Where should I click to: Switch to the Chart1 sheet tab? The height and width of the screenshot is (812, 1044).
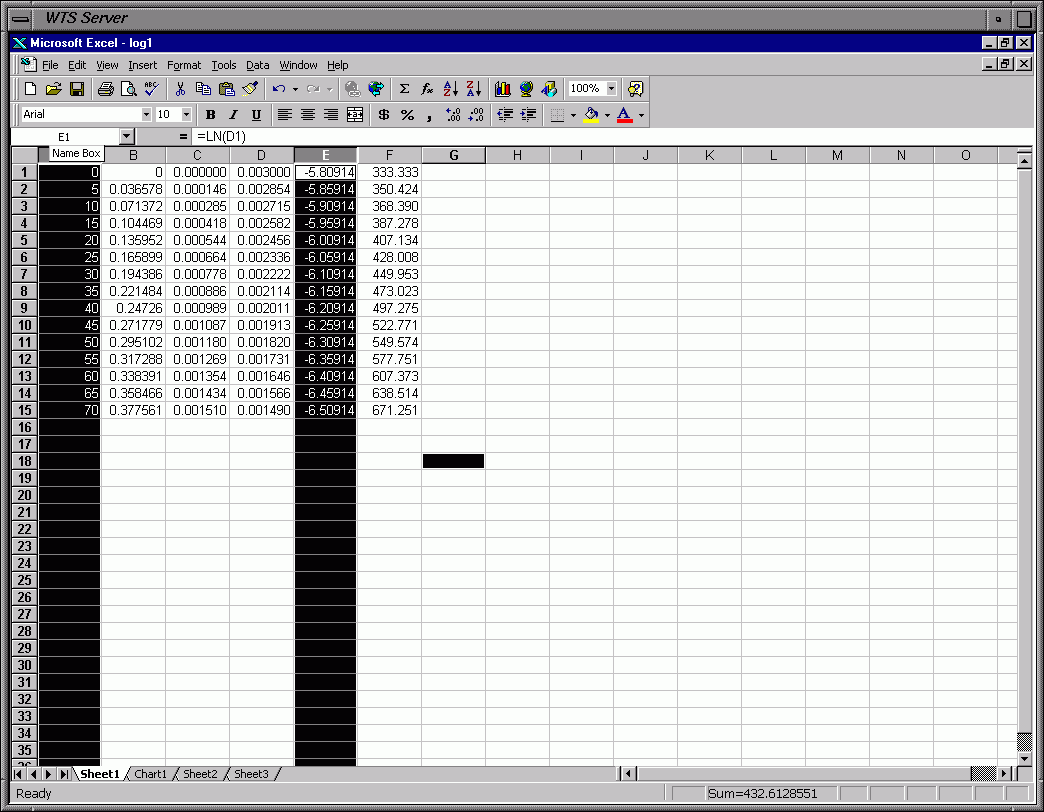click(150, 773)
